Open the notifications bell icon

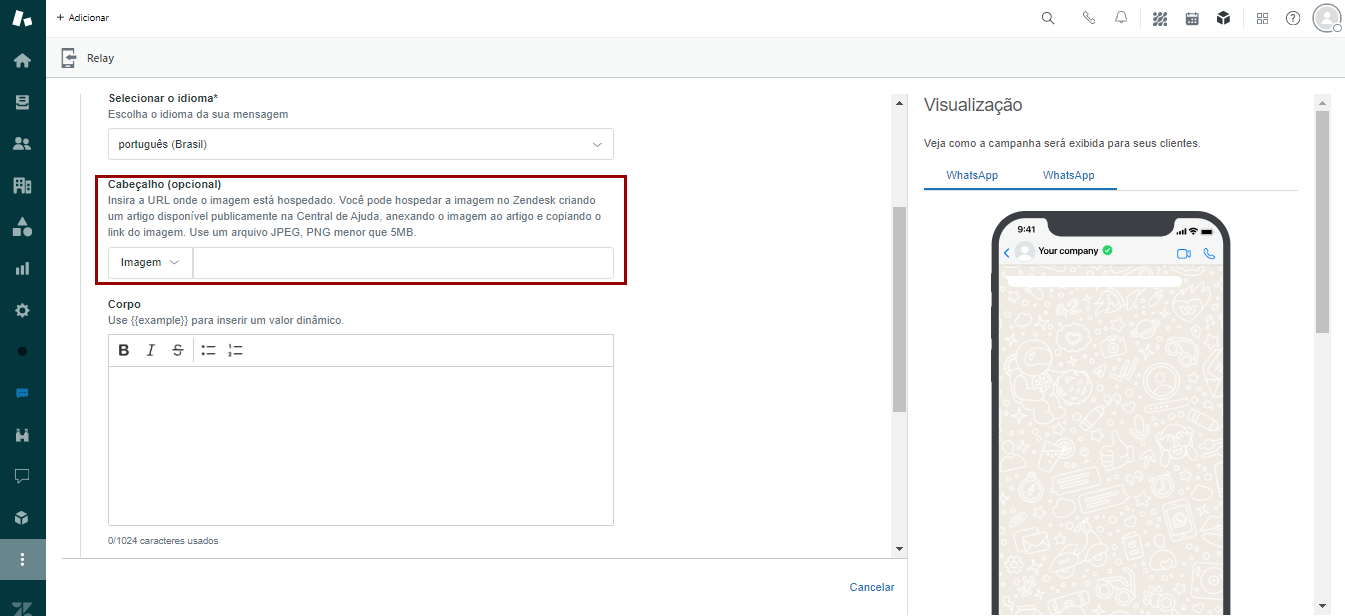(1121, 18)
